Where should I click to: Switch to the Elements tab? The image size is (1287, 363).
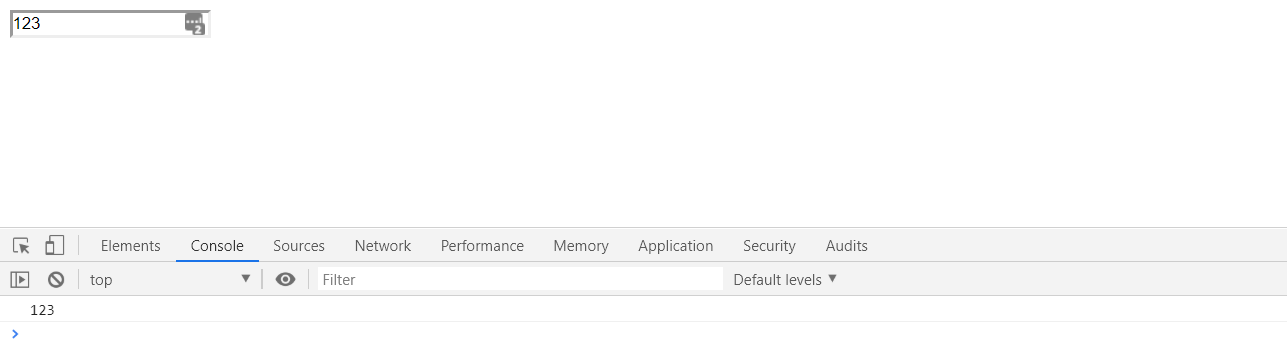[130, 246]
